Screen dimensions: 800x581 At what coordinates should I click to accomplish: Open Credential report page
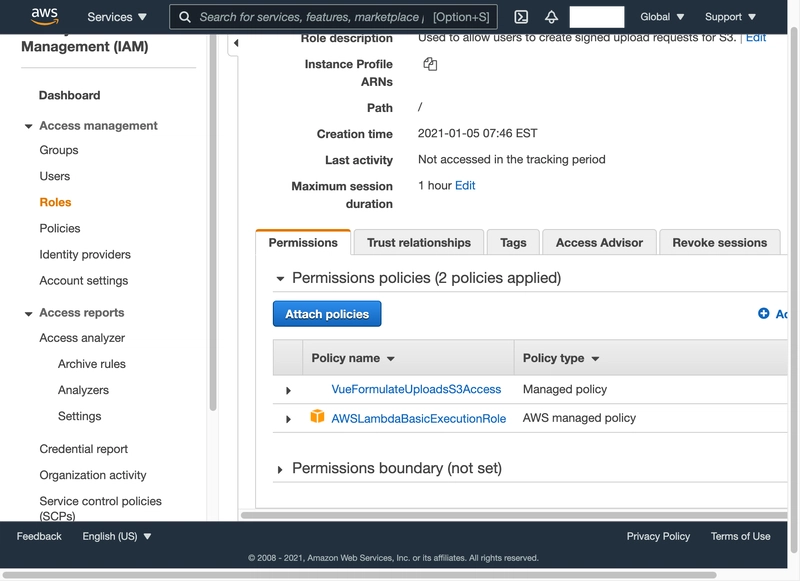pos(84,449)
